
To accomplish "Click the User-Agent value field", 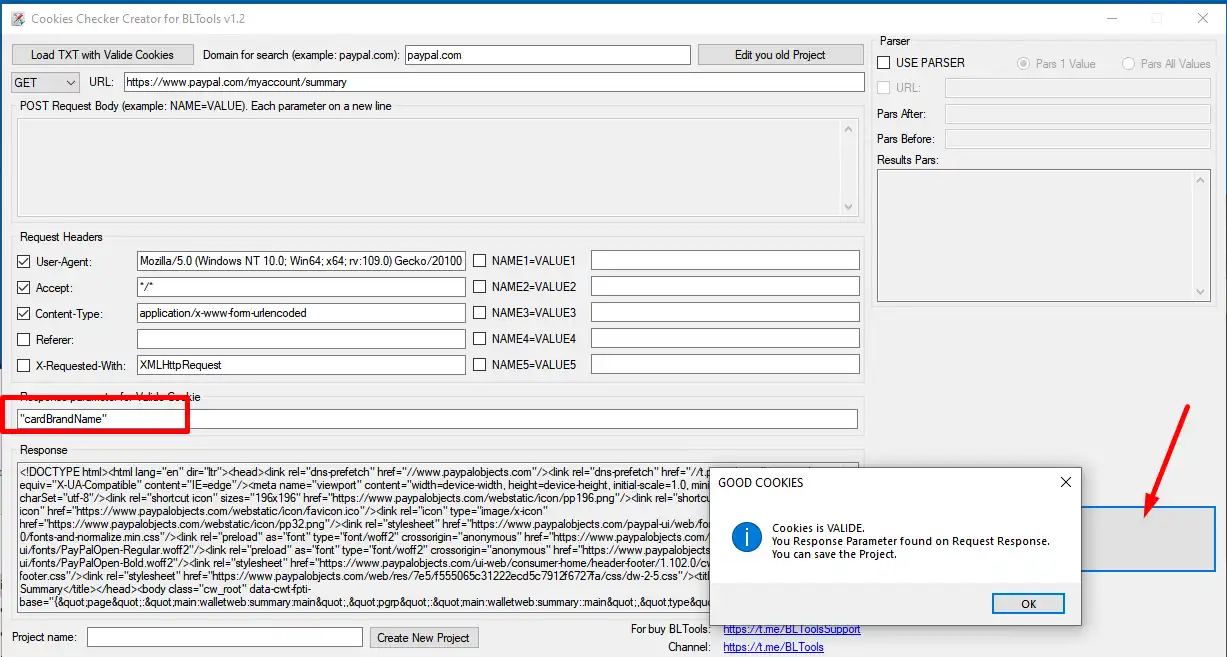I will [x=301, y=261].
